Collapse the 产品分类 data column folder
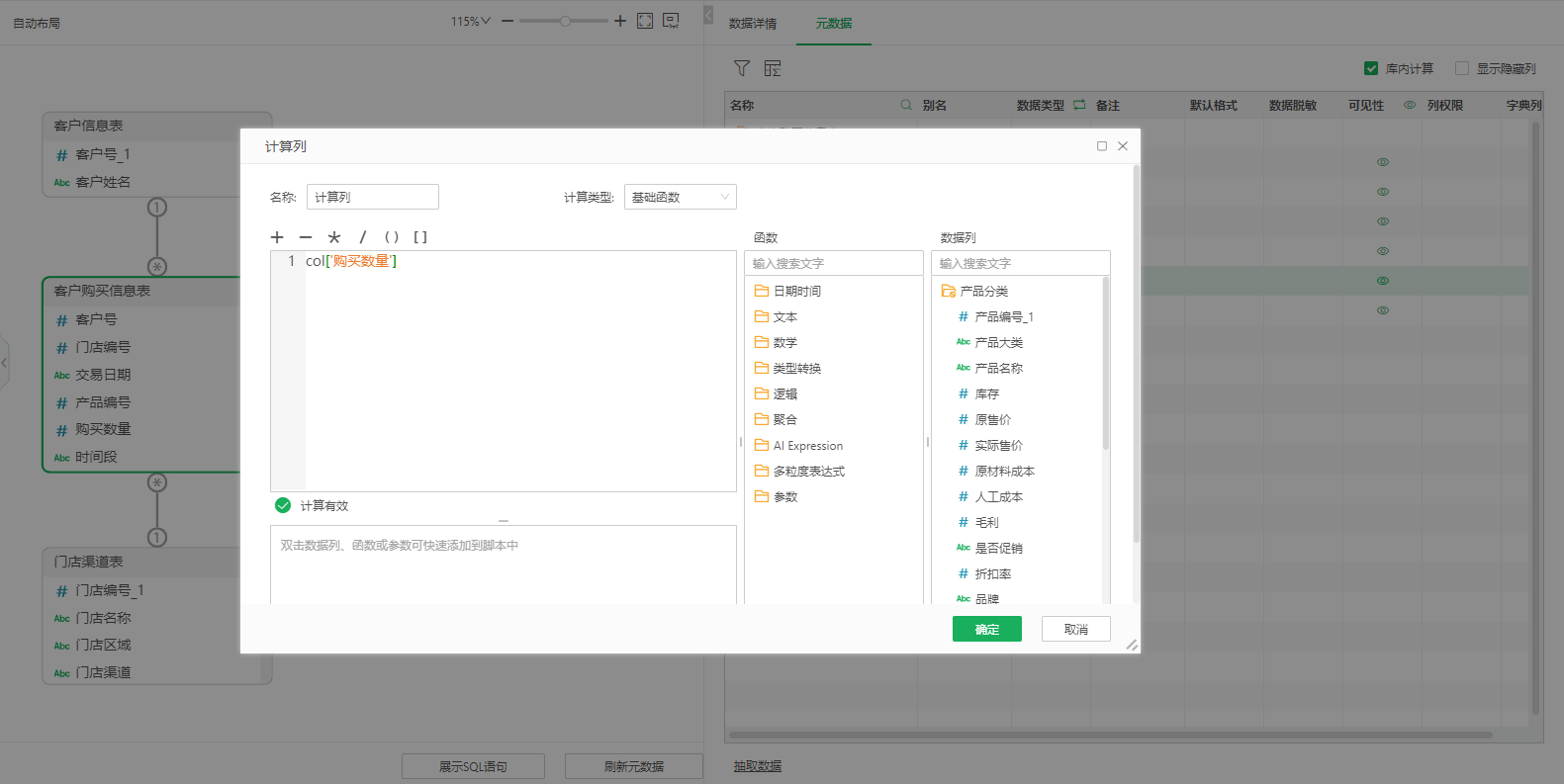The image size is (1564, 784). pyautogui.click(x=974, y=291)
